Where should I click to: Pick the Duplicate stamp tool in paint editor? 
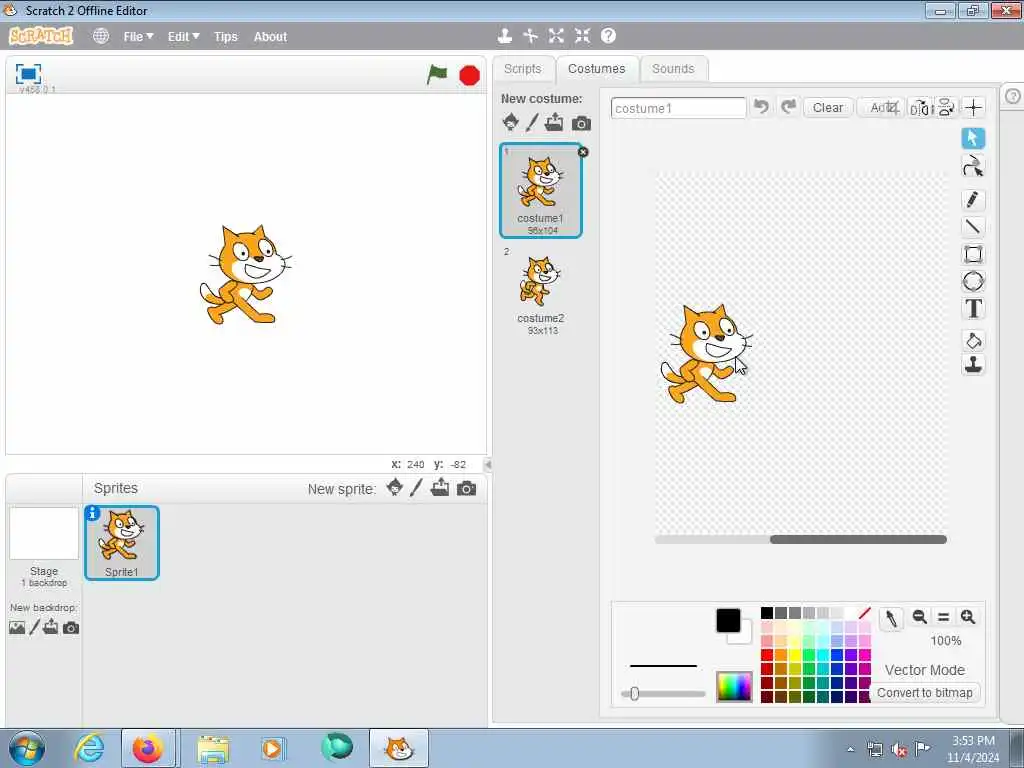coord(973,365)
